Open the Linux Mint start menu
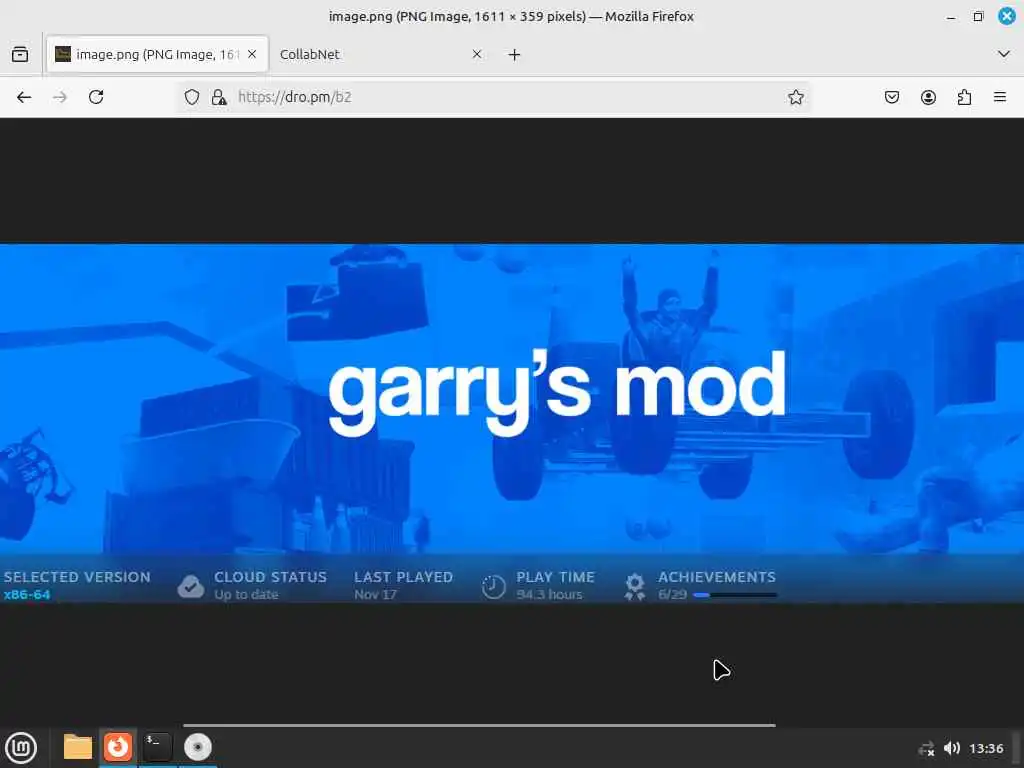The image size is (1024, 768). (21, 748)
